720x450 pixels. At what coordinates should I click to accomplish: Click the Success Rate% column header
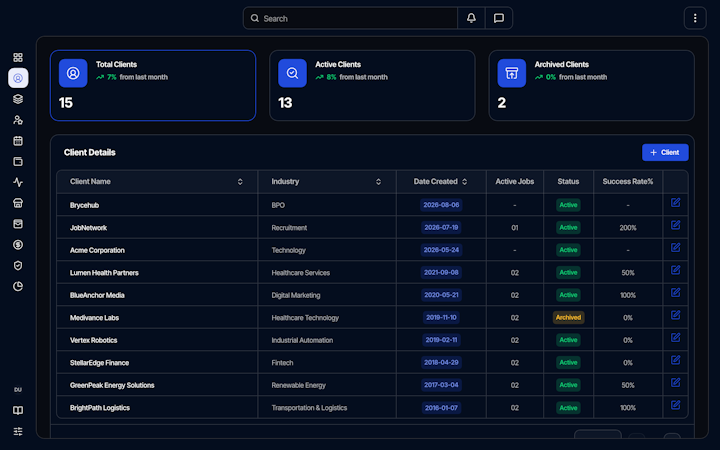click(628, 181)
